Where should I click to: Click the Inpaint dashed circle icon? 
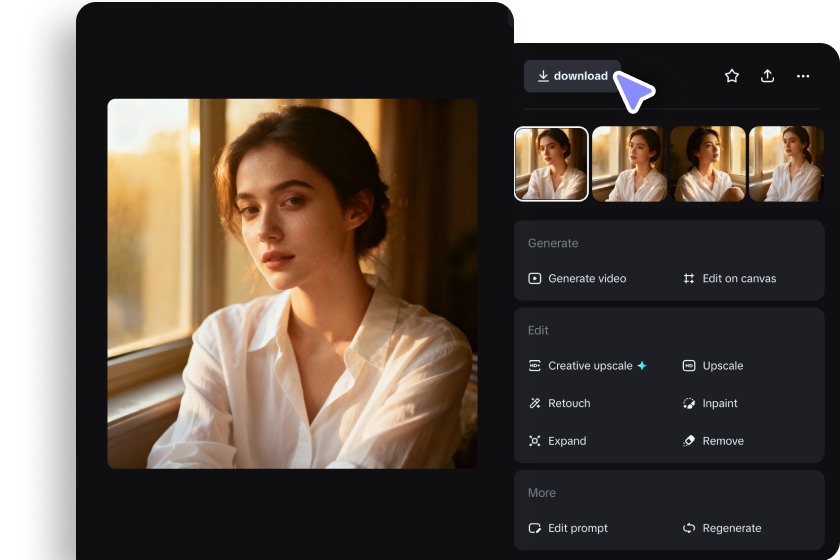point(689,404)
